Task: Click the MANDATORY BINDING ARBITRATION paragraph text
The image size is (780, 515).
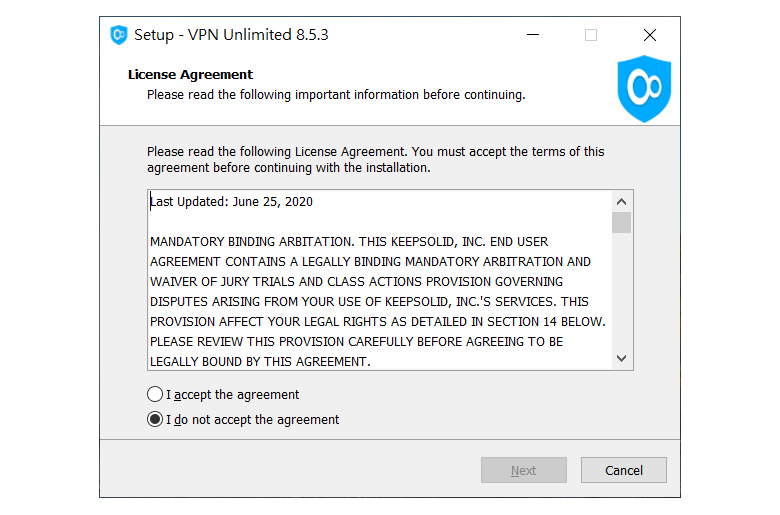Action: click(378, 302)
